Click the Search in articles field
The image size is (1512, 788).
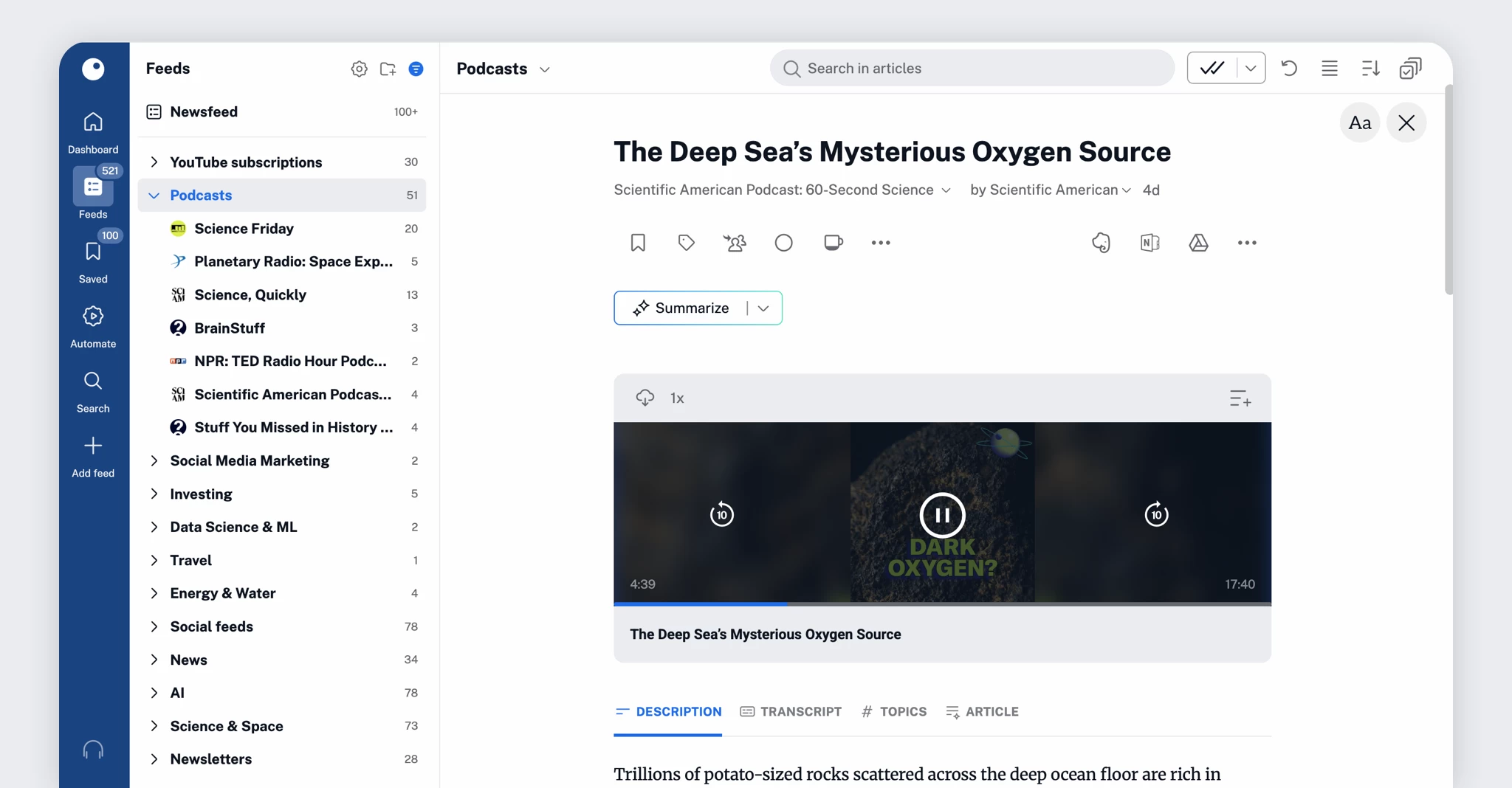click(x=972, y=68)
